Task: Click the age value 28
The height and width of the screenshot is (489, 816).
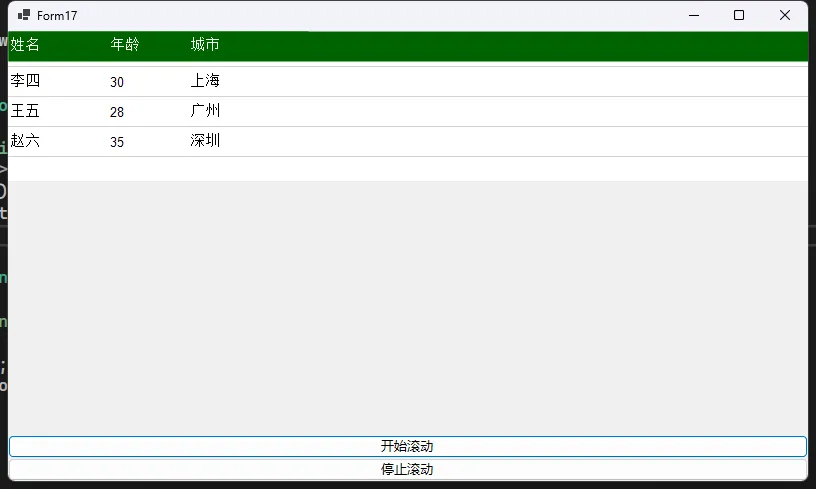Action: [117, 112]
